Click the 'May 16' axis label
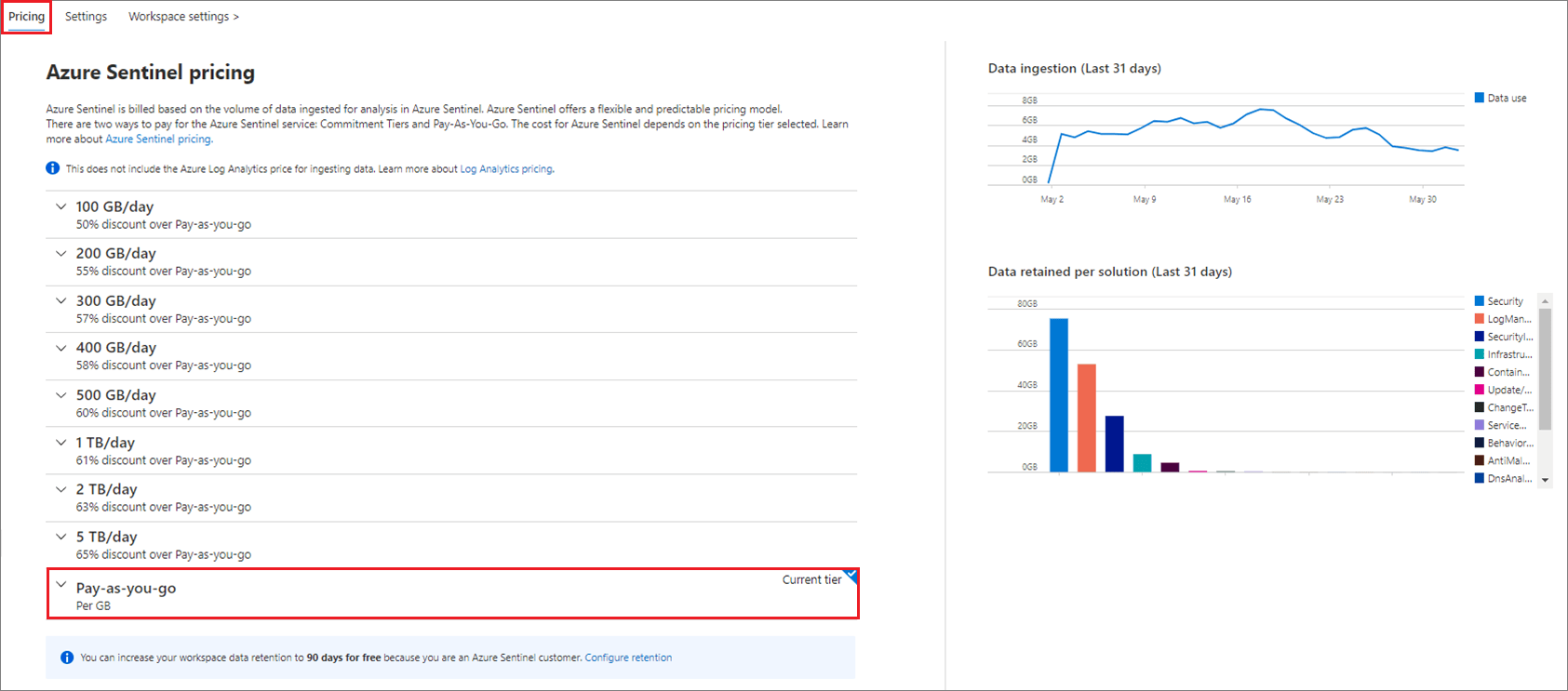Screen dimensions: 1568x691 tap(1238, 199)
